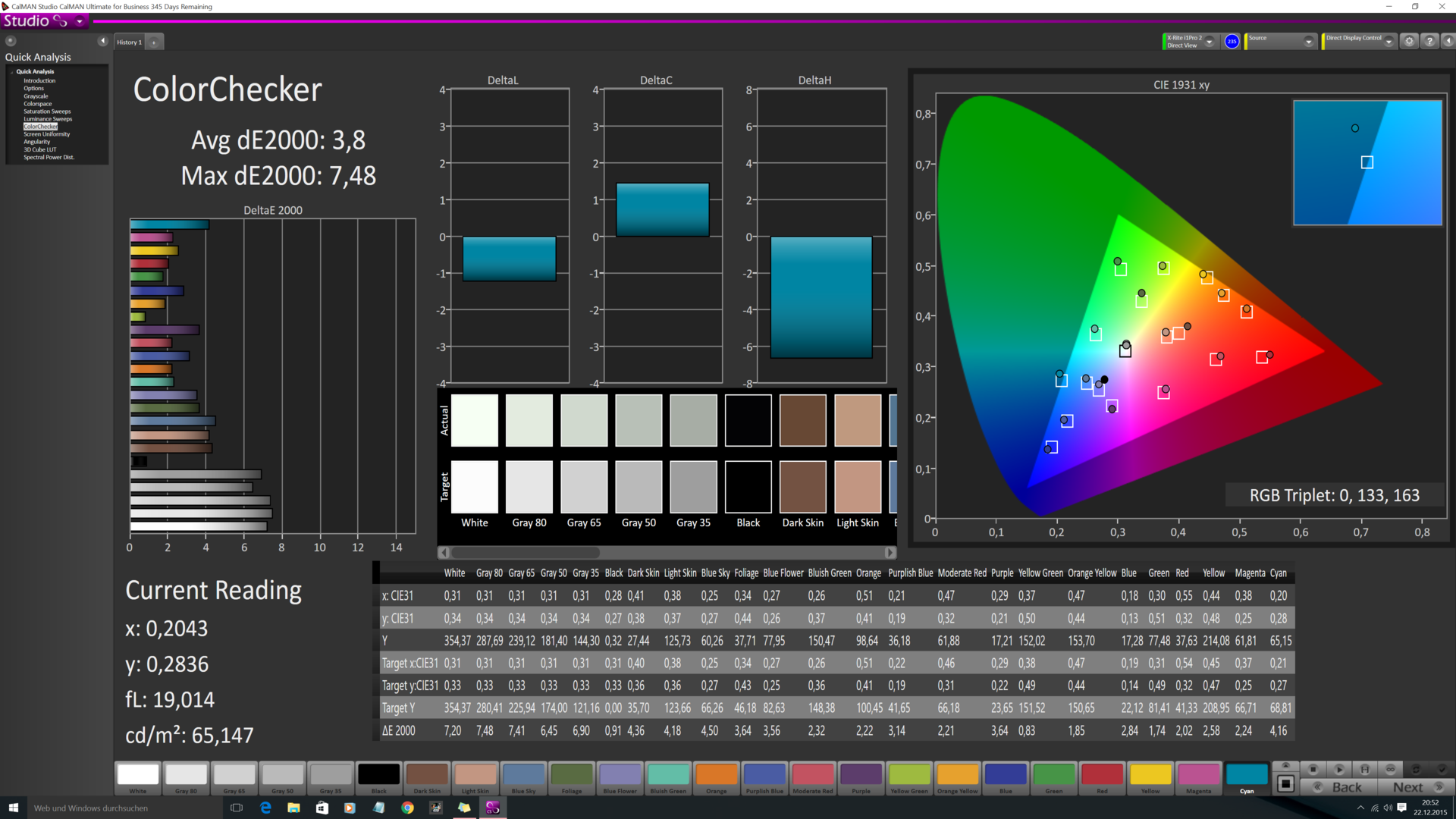
Task: Select Grayscale in the workflow list
Action: [x=36, y=96]
